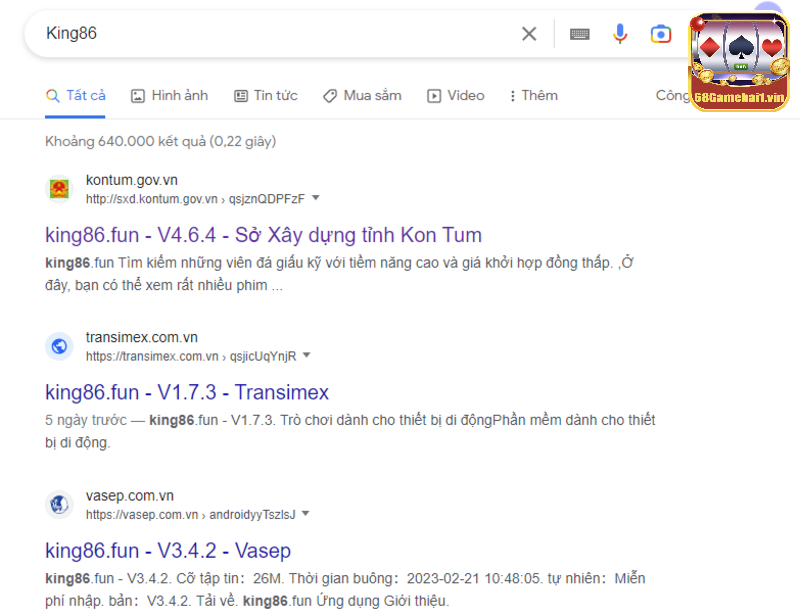Click the '5 ngày trước' snippet text
800x616 pixels.
tap(86, 421)
